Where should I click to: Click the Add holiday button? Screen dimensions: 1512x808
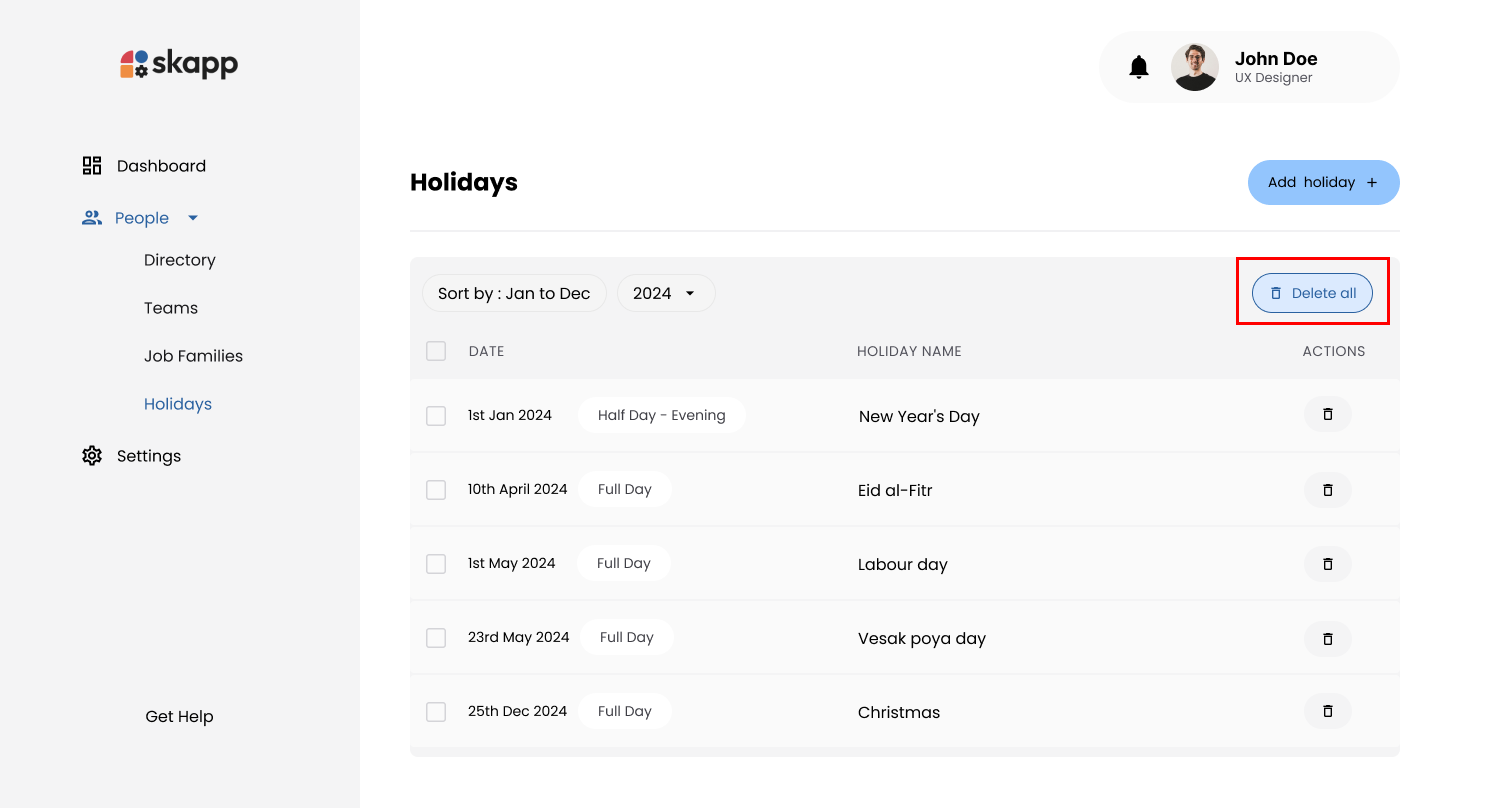[1323, 182]
